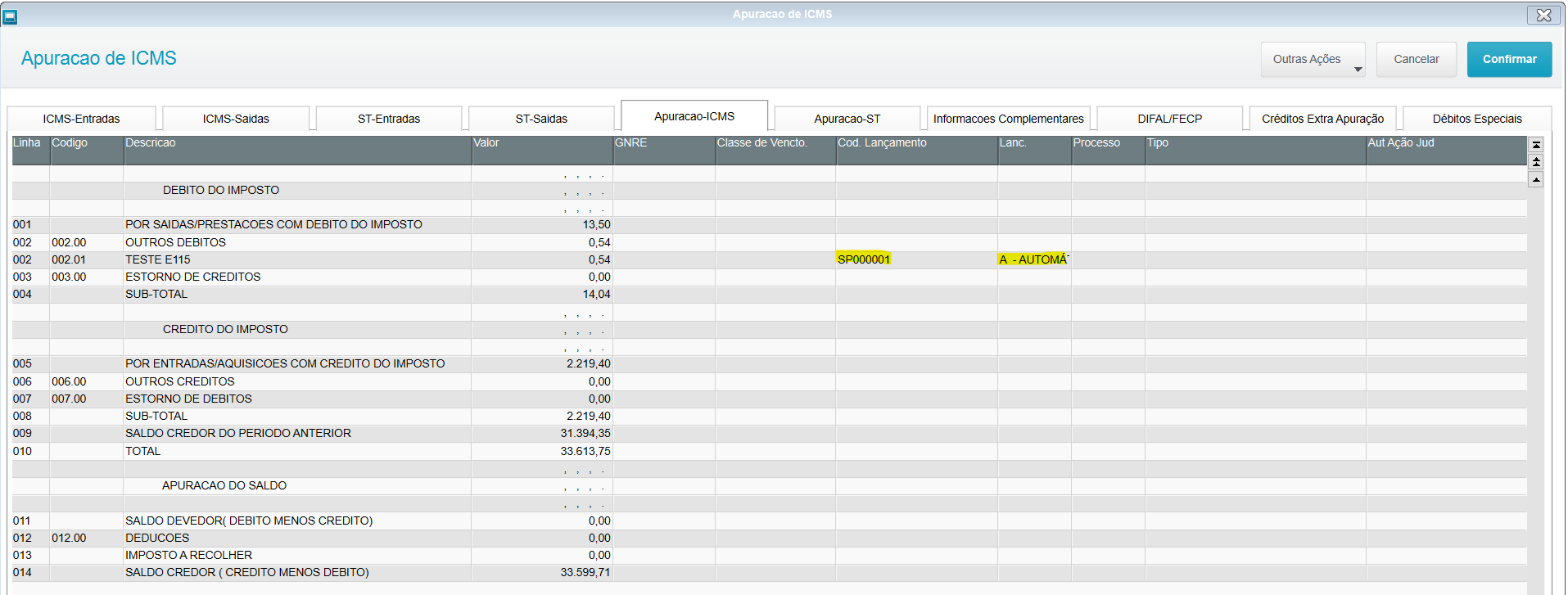Select the ESTORNO DE DEBITOS row

point(769,399)
